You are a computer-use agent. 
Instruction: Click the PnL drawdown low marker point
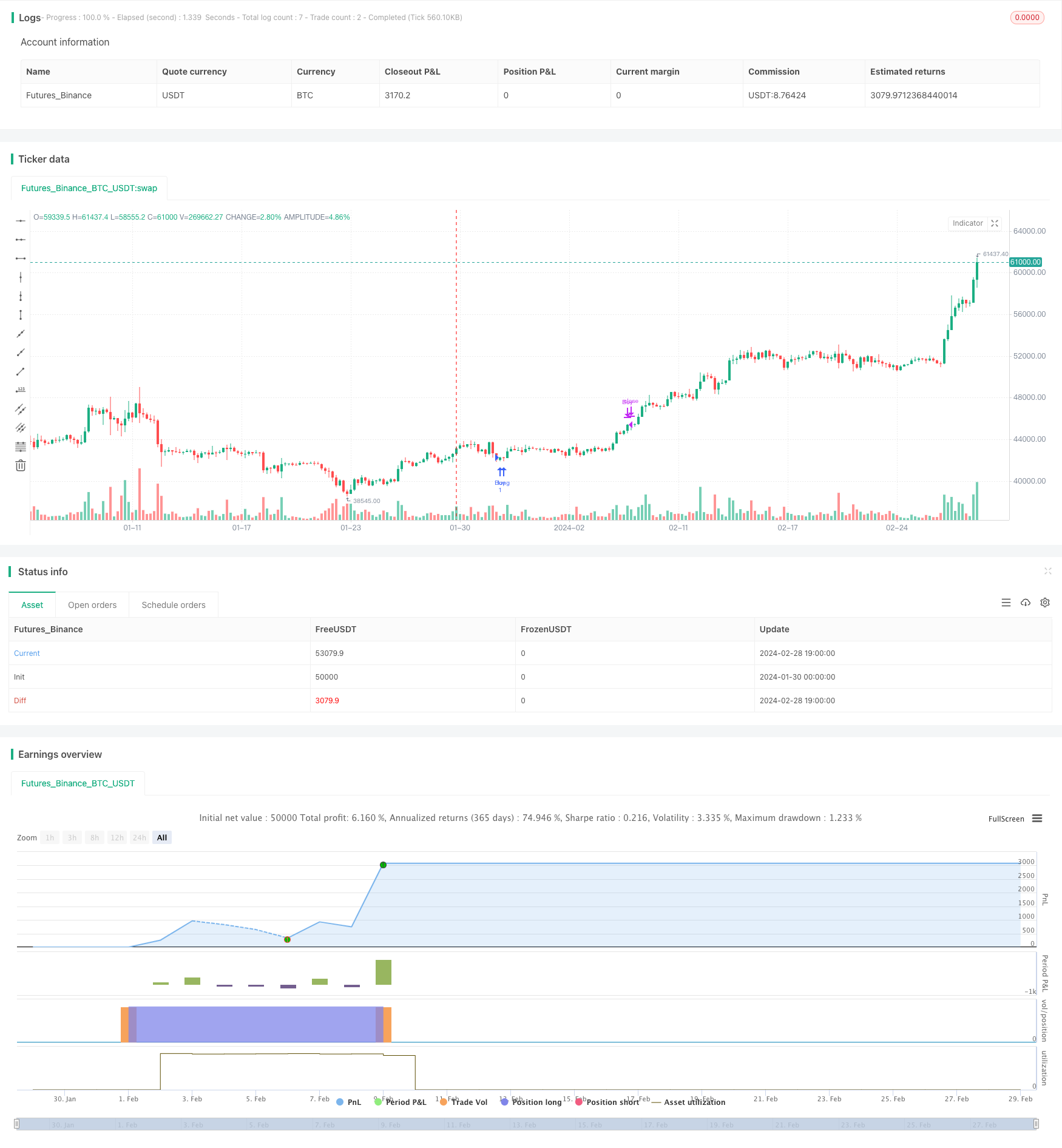click(x=287, y=939)
